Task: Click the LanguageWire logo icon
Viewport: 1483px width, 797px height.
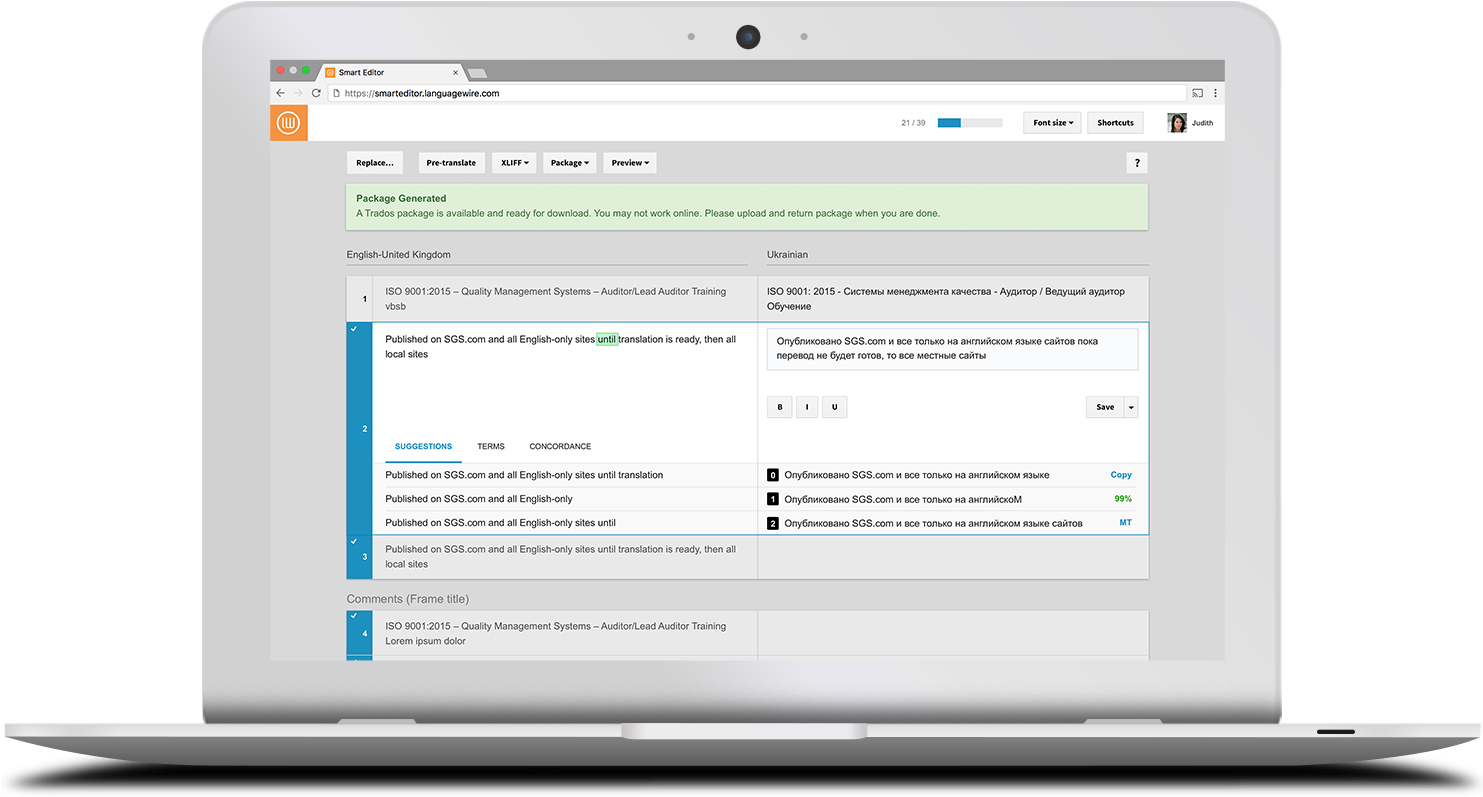Action: pyautogui.click(x=288, y=122)
